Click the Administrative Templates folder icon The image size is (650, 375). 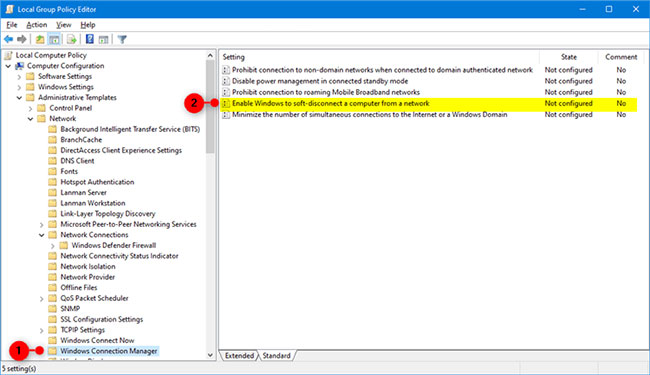click(30, 97)
